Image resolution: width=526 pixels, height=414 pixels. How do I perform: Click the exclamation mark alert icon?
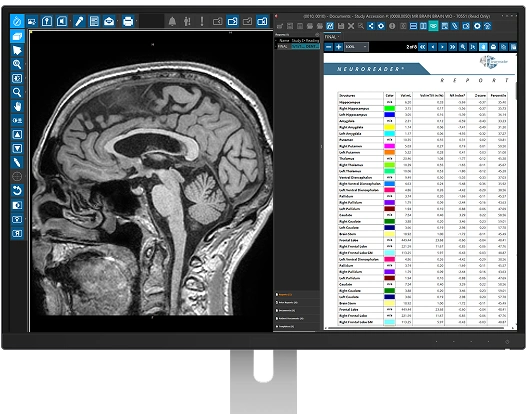tap(202, 22)
